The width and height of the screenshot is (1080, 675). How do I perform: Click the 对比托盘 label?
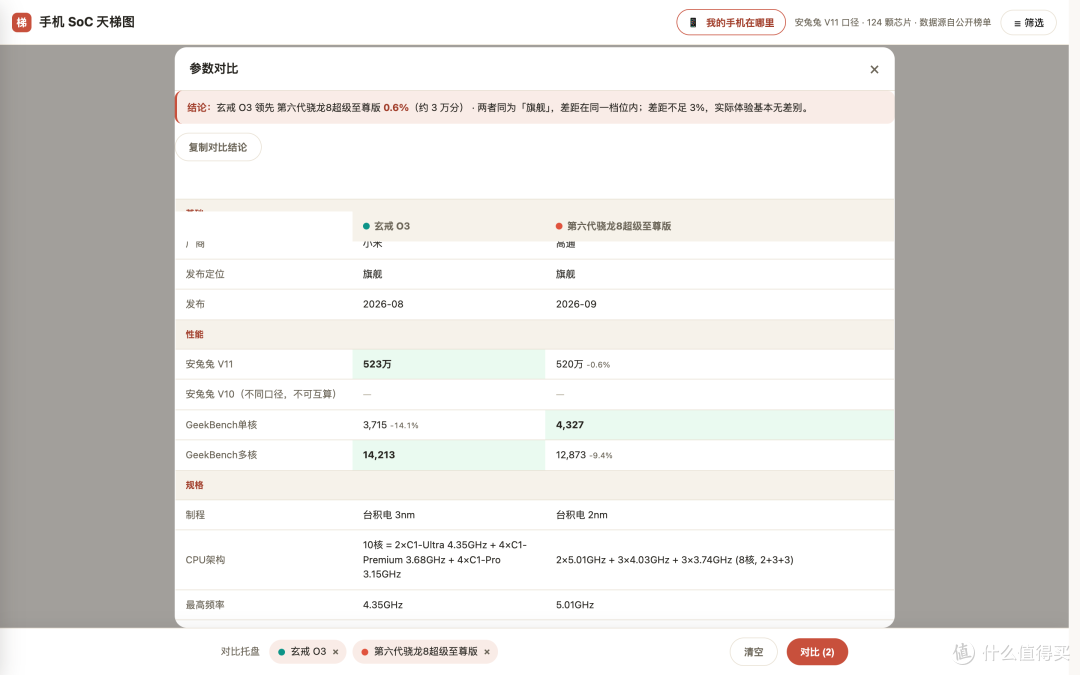(x=240, y=652)
